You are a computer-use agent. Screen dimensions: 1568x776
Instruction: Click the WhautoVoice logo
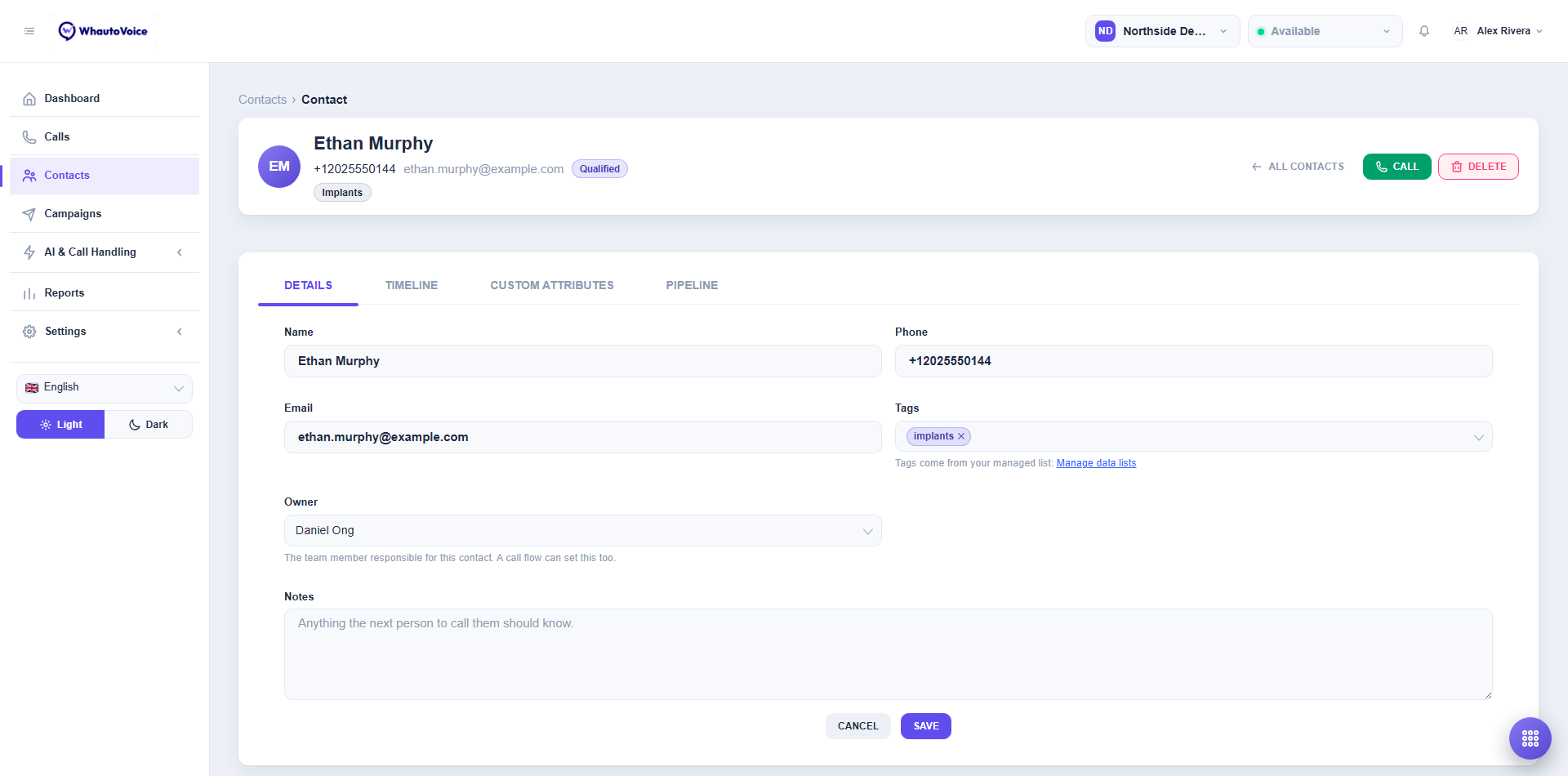pos(103,31)
